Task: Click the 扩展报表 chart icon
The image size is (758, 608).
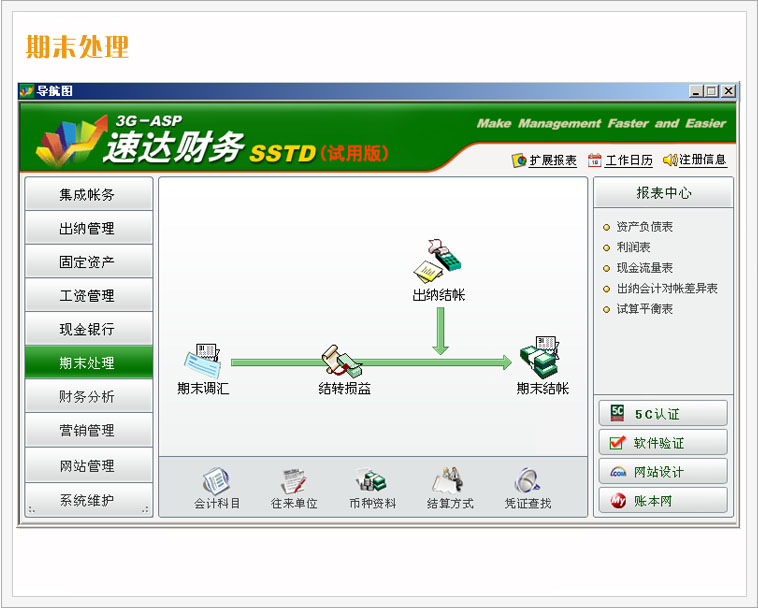Action: pyautogui.click(x=519, y=160)
